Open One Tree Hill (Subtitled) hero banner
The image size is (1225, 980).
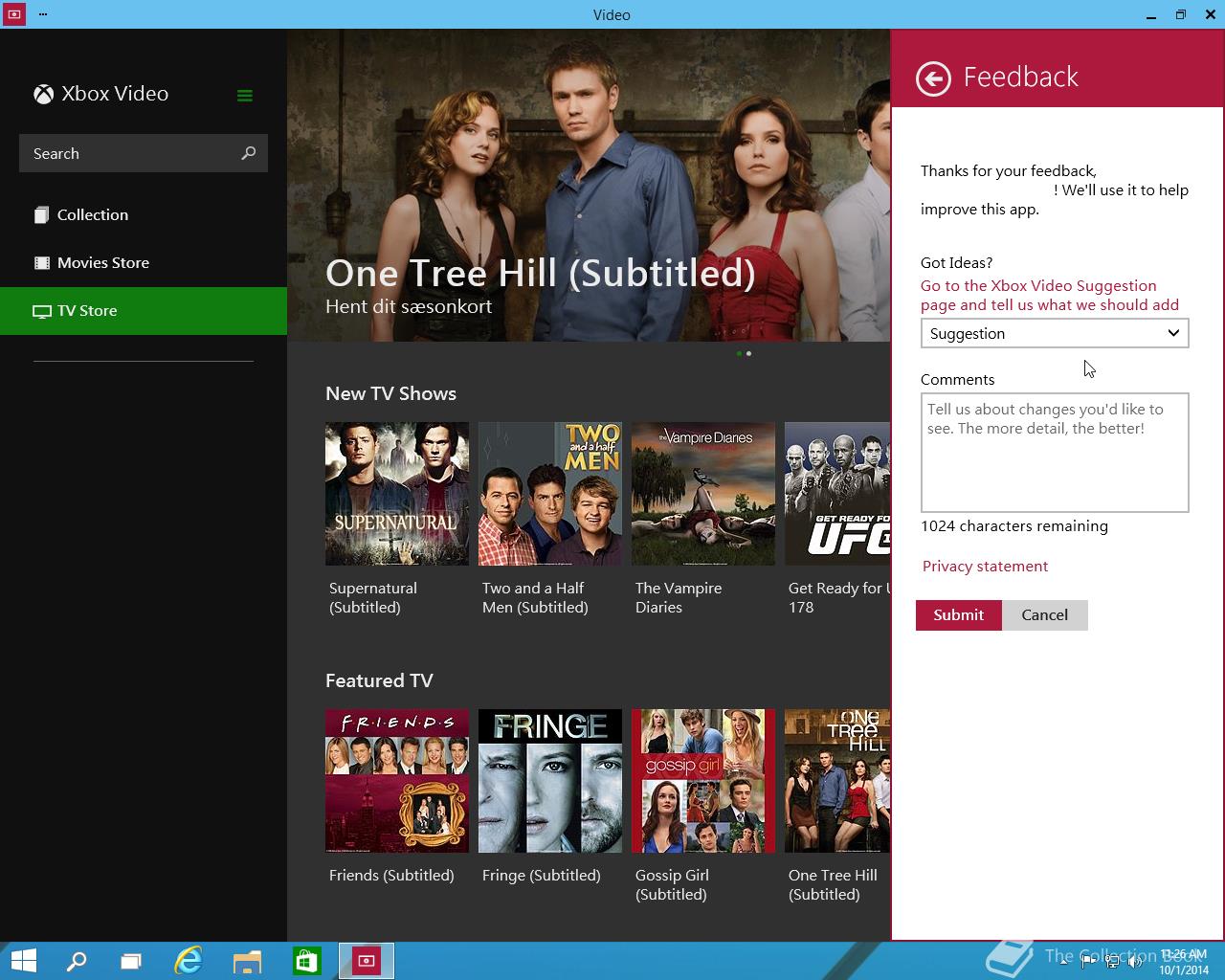click(x=589, y=186)
